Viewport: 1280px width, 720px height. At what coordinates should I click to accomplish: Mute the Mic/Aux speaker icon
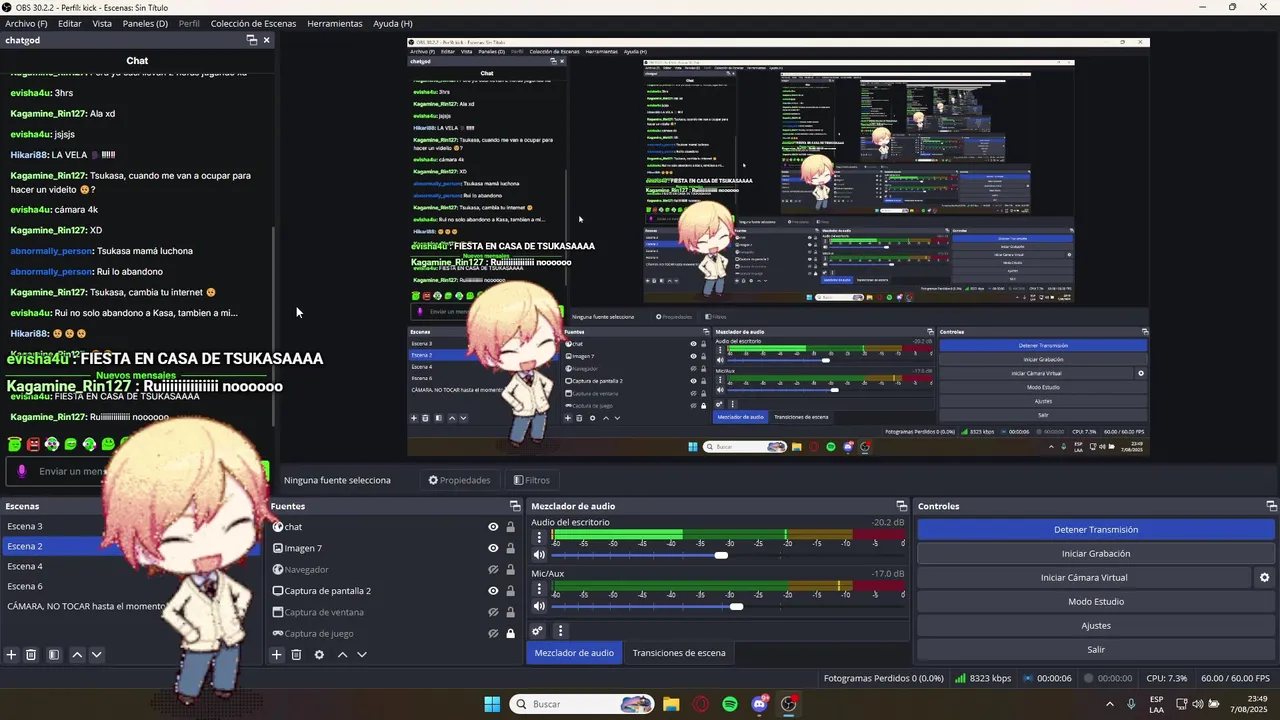tap(539, 606)
